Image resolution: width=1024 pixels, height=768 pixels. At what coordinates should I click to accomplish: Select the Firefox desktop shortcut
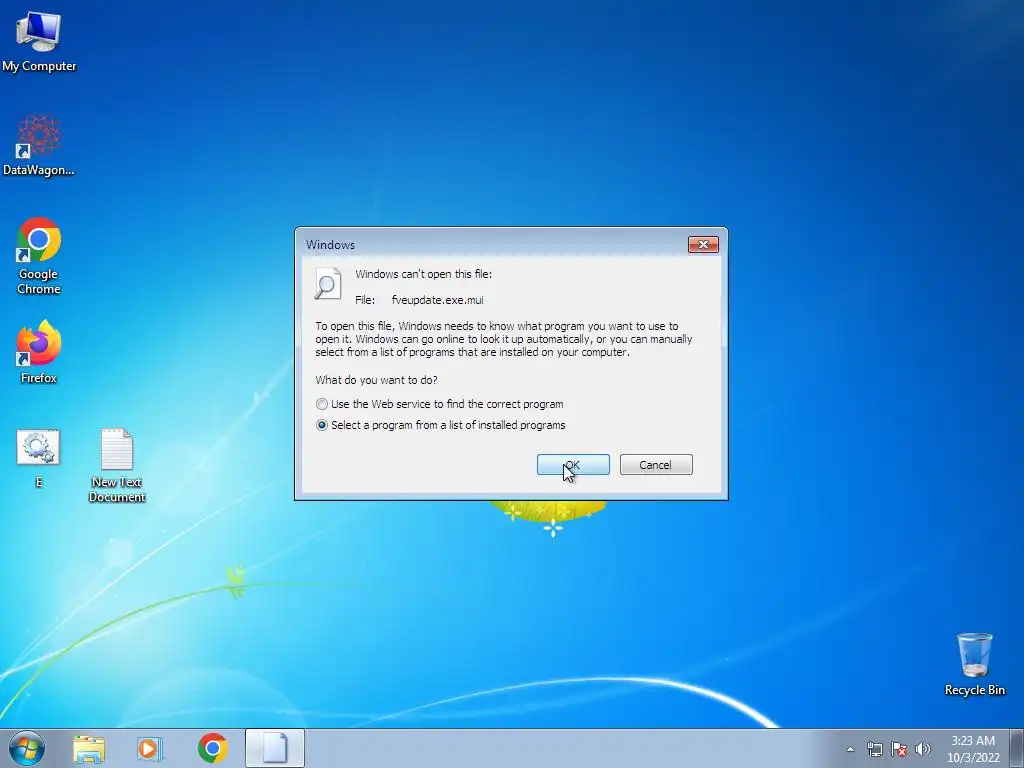coord(39,351)
